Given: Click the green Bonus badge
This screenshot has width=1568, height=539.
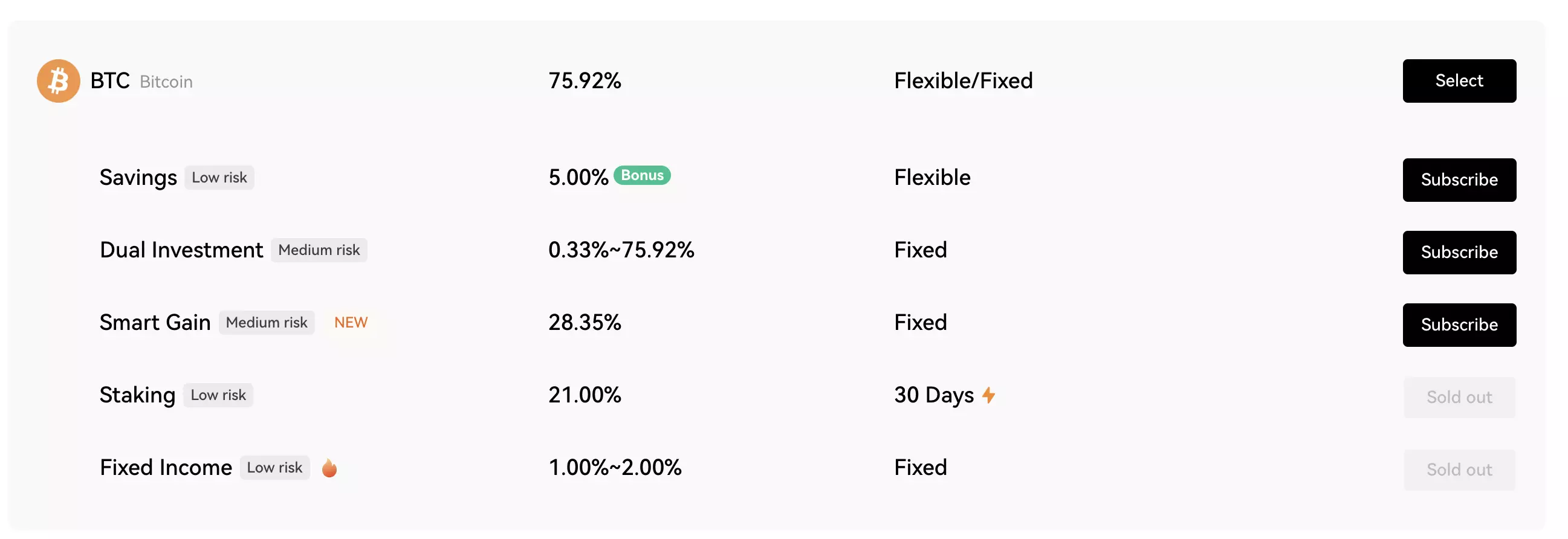Looking at the screenshot, I should 642,175.
